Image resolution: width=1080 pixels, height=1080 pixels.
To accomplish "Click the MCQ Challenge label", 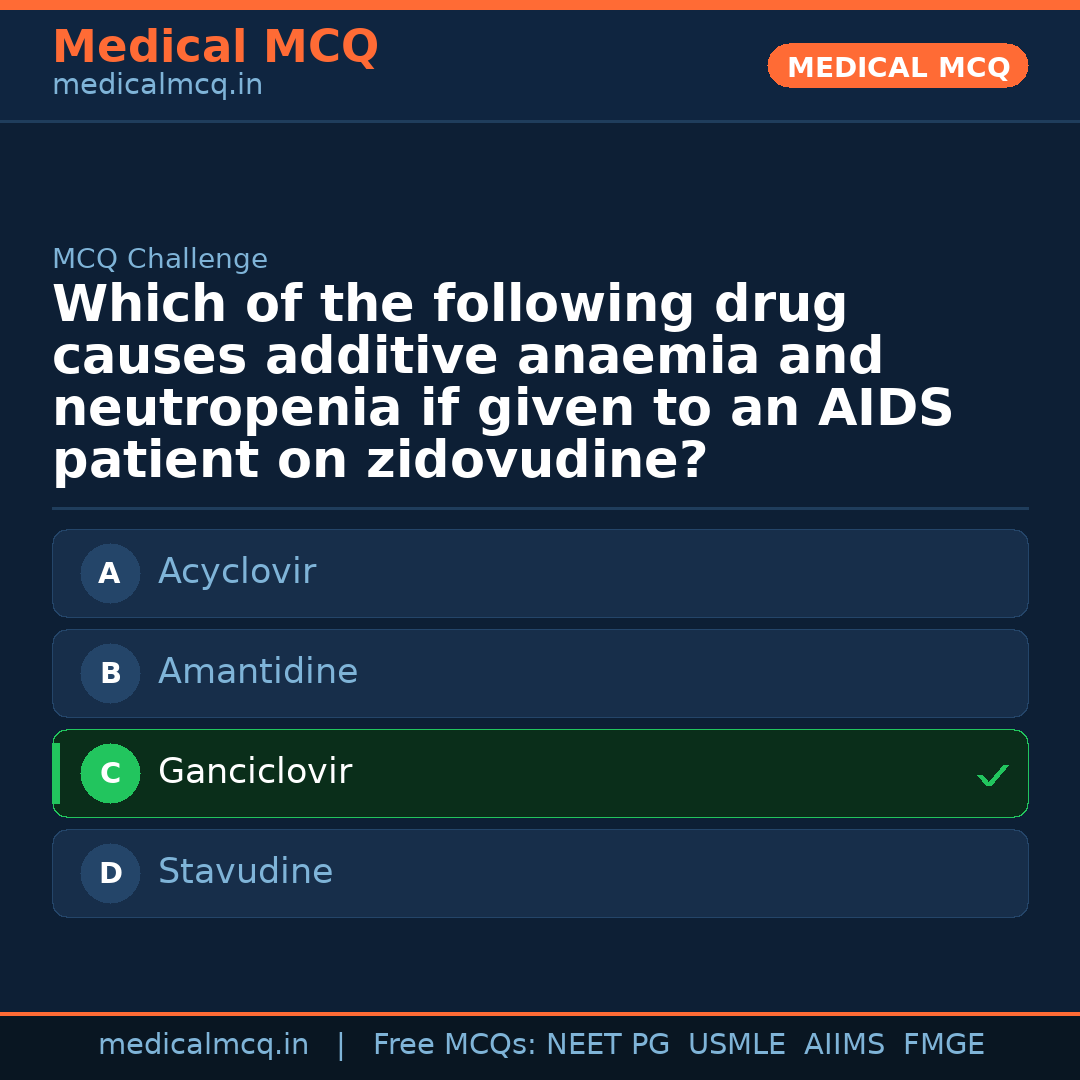I will click(160, 260).
